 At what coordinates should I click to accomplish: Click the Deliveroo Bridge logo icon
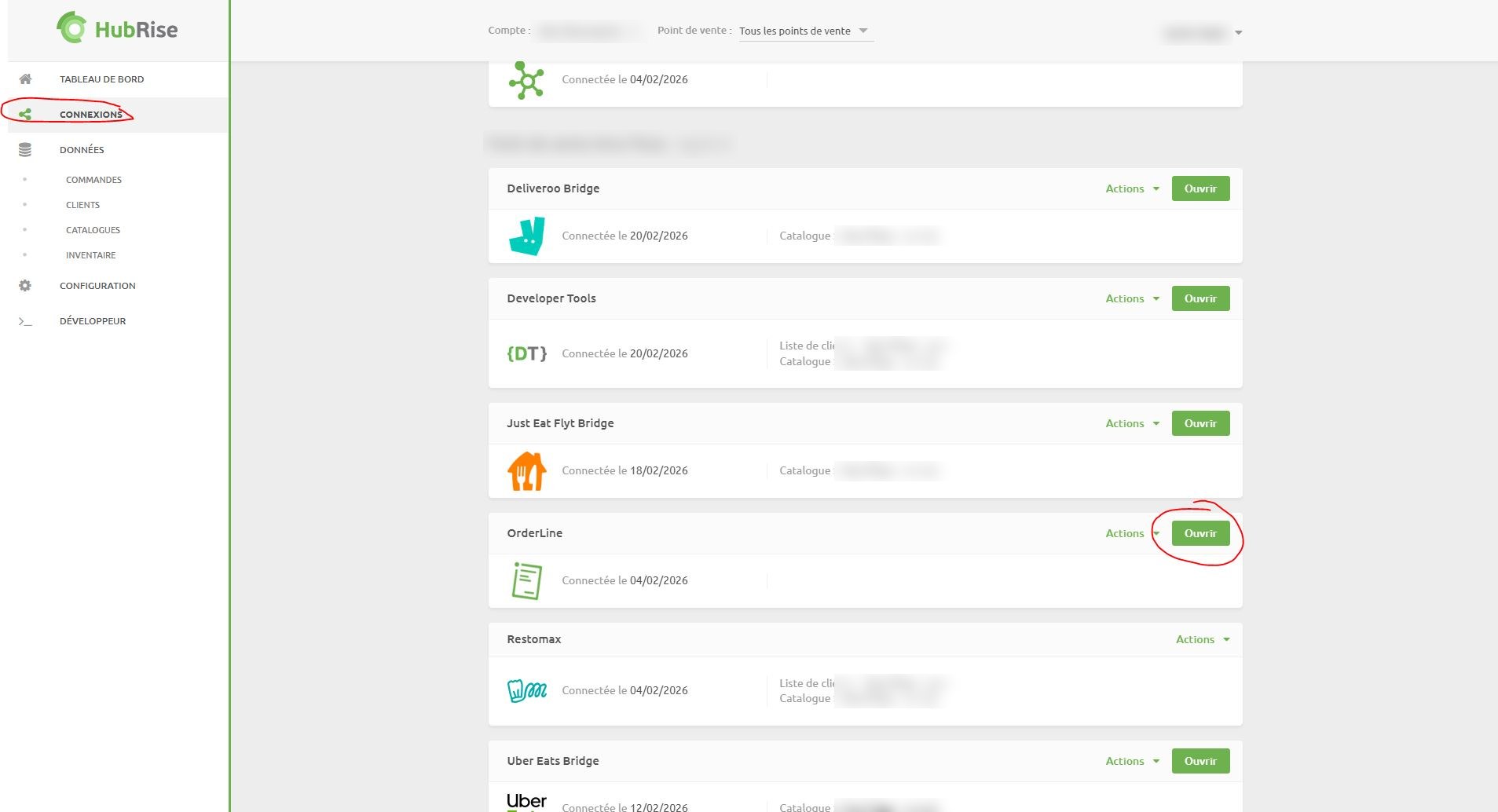(x=527, y=236)
